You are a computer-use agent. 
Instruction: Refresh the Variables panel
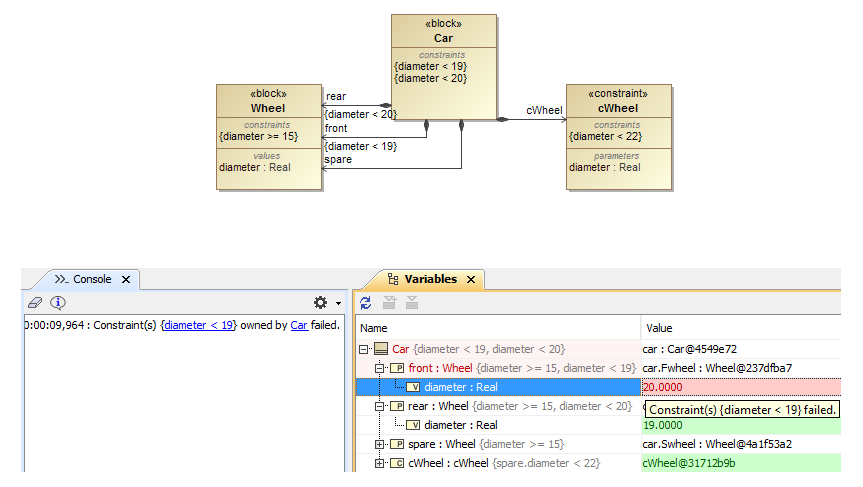(x=366, y=302)
